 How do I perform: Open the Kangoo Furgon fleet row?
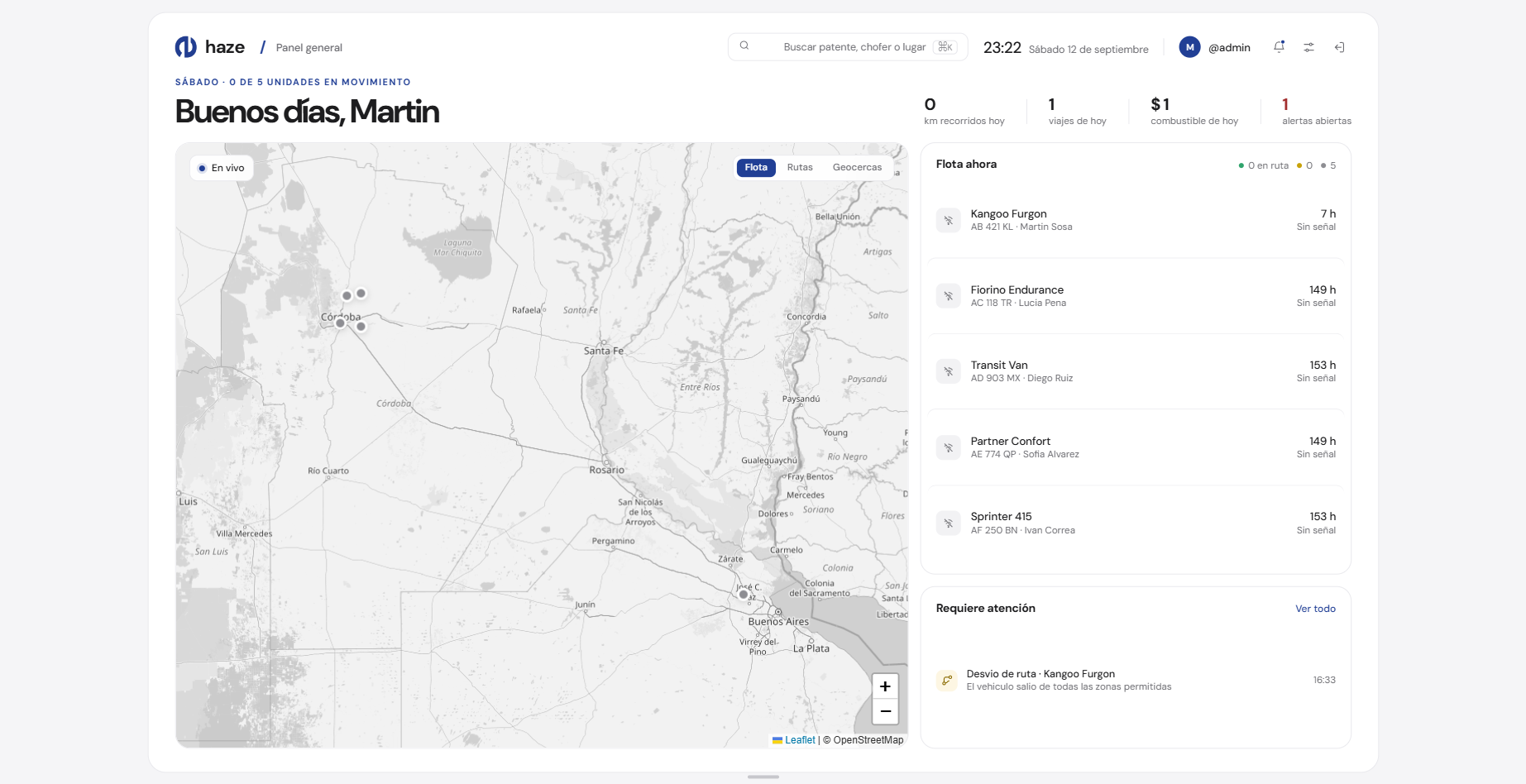point(1136,220)
